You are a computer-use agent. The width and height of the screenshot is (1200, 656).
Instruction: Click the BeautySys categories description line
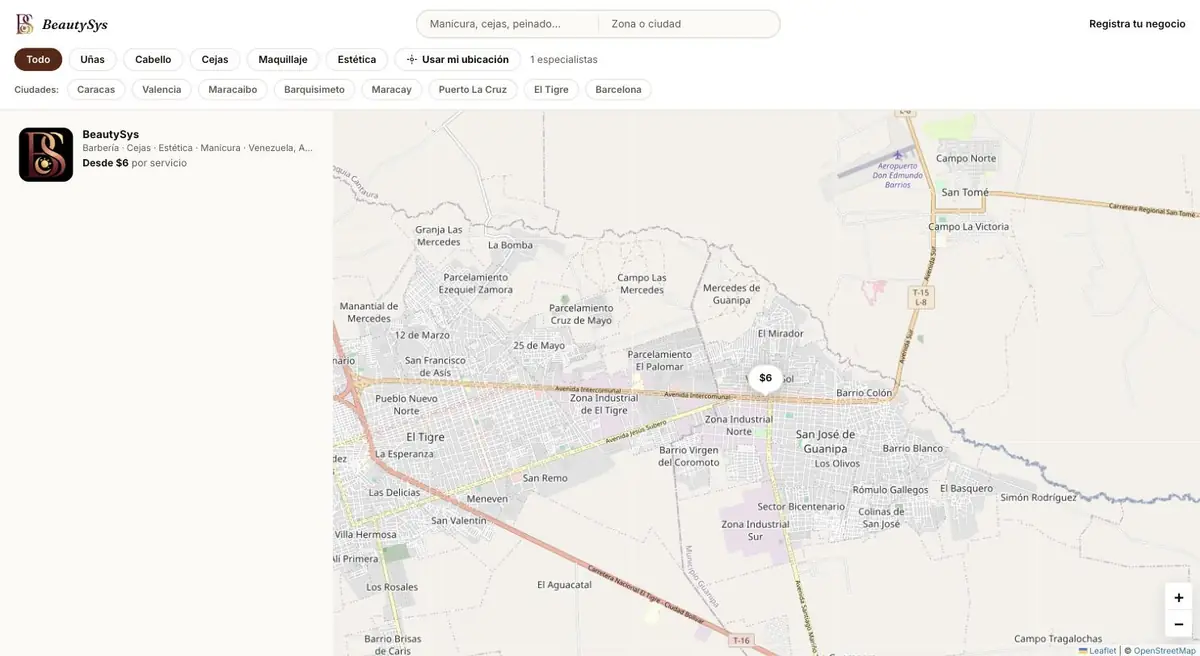pyautogui.click(x=198, y=148)
